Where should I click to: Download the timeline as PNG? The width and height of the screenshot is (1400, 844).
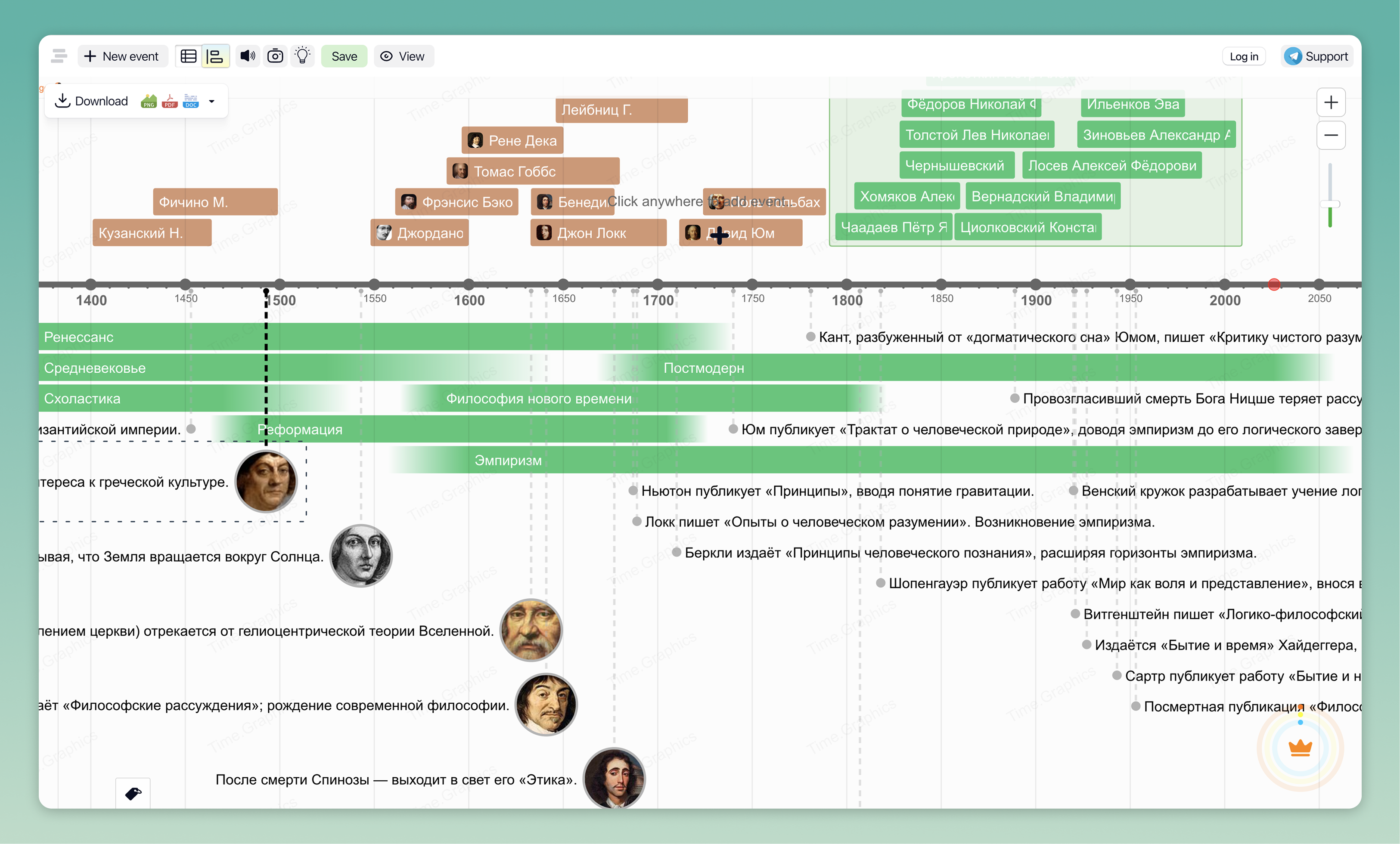coord(149,102)
